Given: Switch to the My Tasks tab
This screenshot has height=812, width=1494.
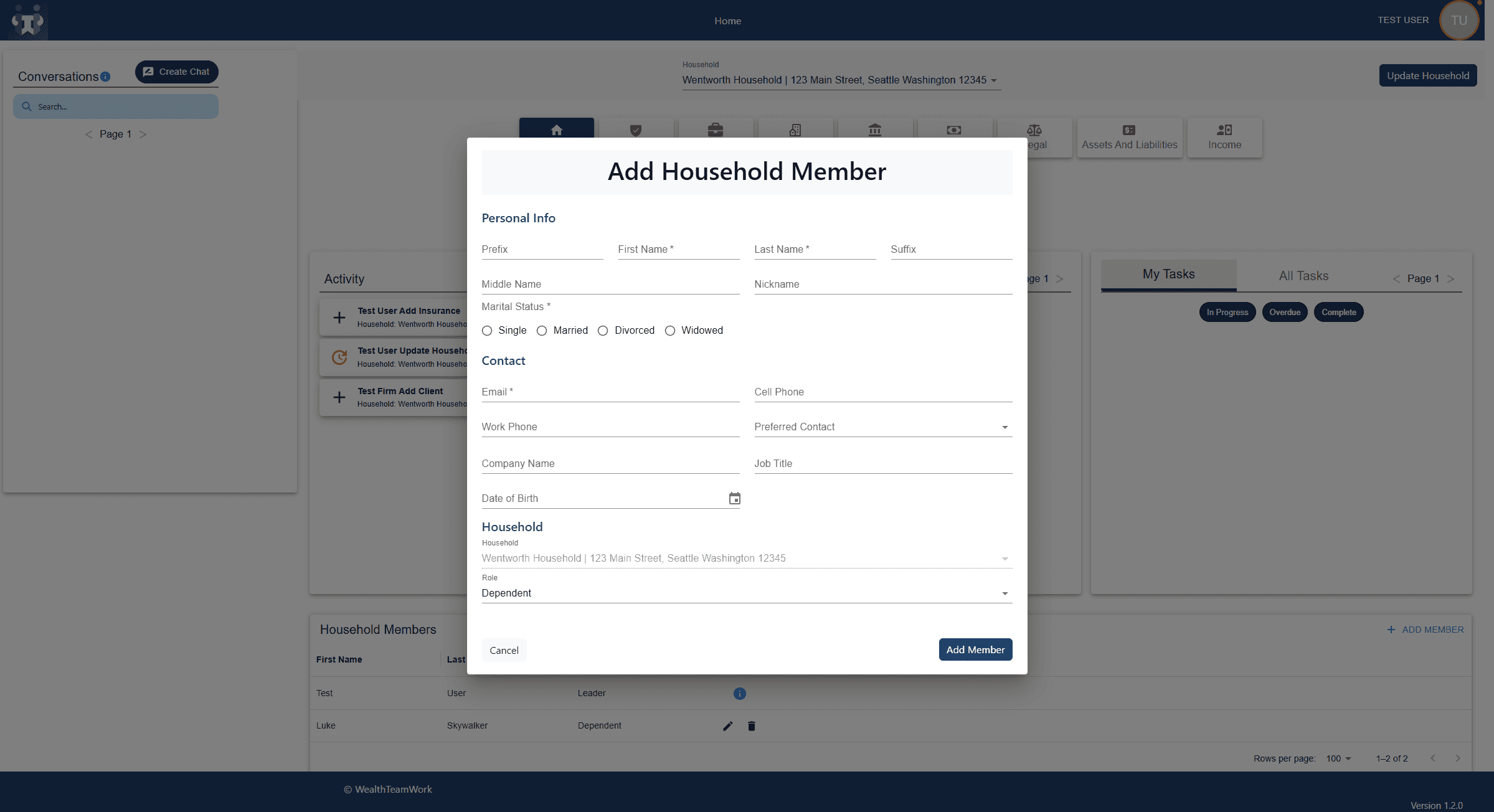Looking at the screenshot, I should [x=1168, y=275].
